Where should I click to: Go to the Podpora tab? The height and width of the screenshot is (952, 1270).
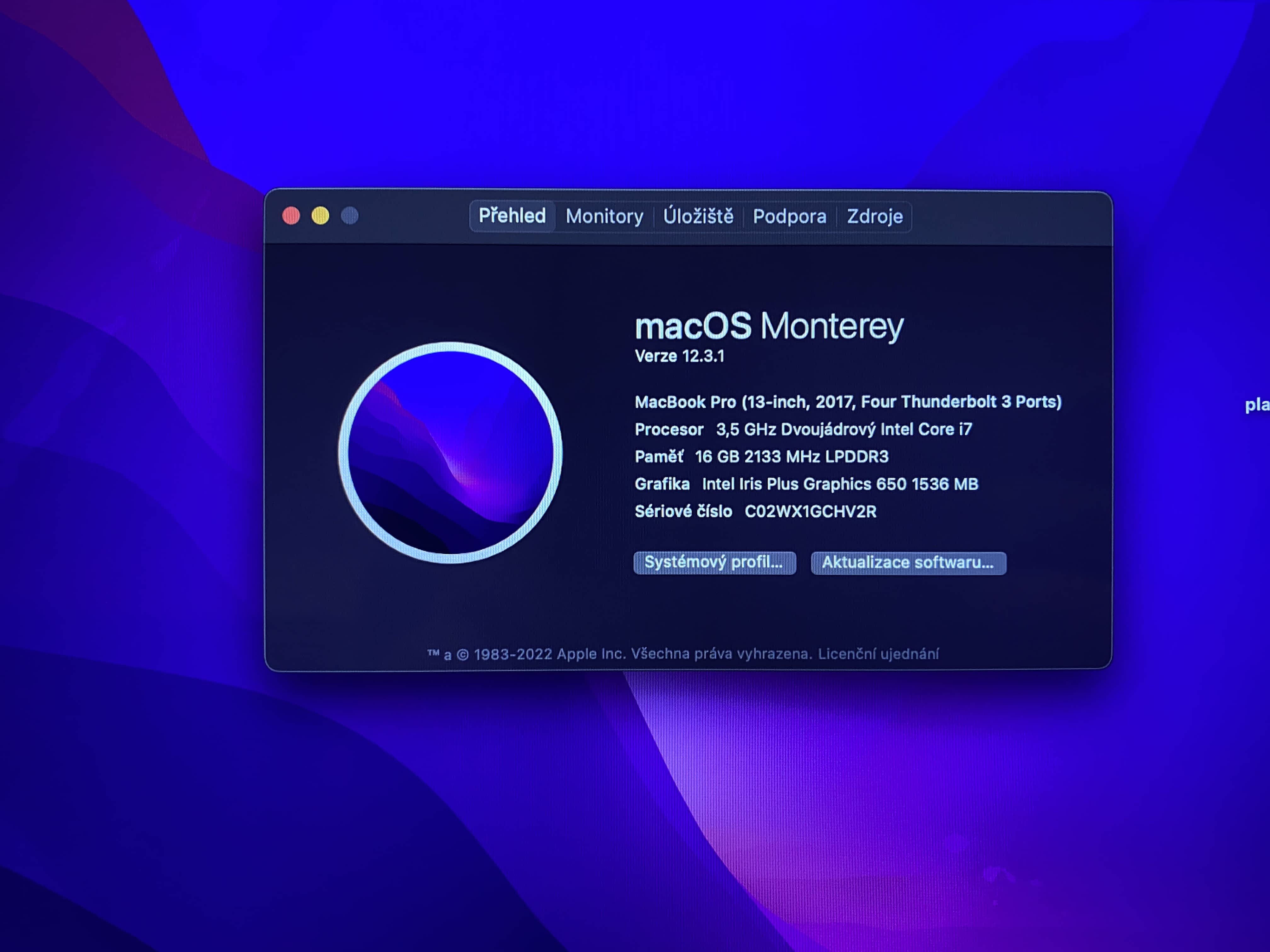click(789, 216)
